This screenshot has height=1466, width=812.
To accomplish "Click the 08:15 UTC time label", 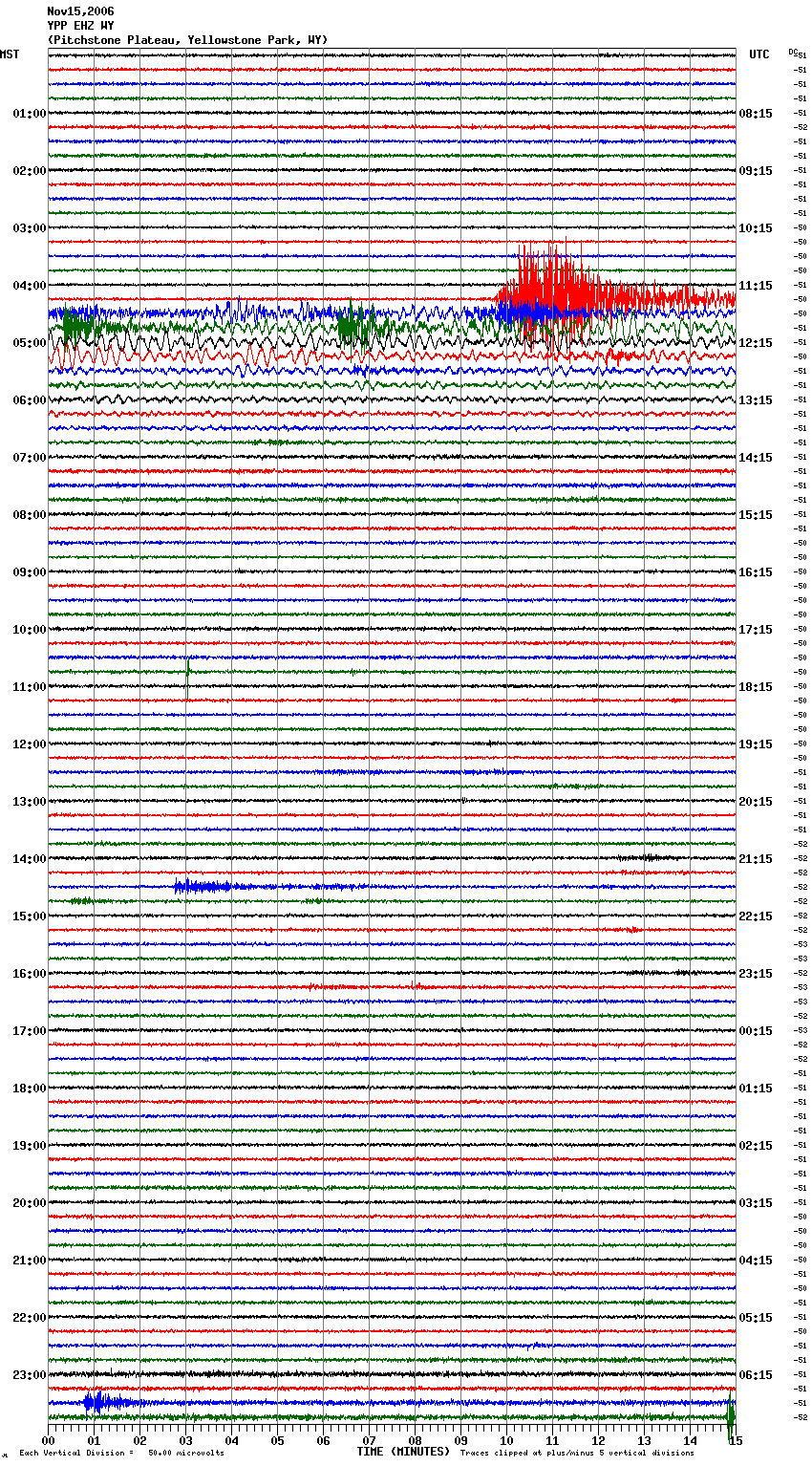I will tap(756, 114).
